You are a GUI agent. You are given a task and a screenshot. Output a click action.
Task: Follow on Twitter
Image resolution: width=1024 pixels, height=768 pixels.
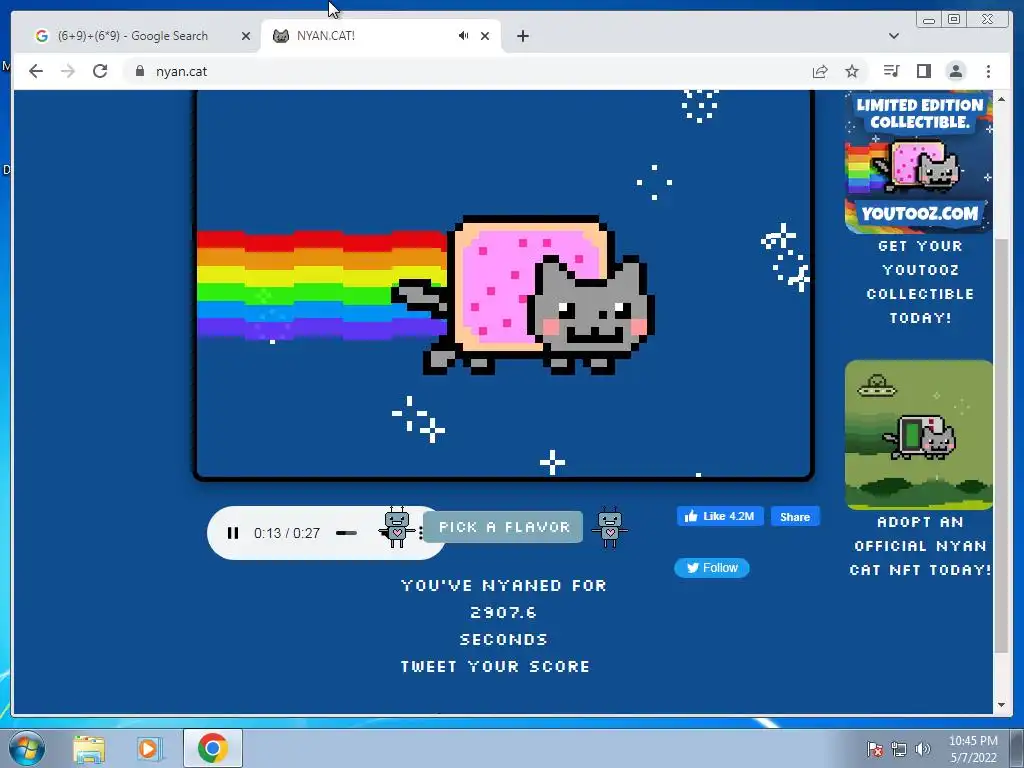[x=712, y=568]
